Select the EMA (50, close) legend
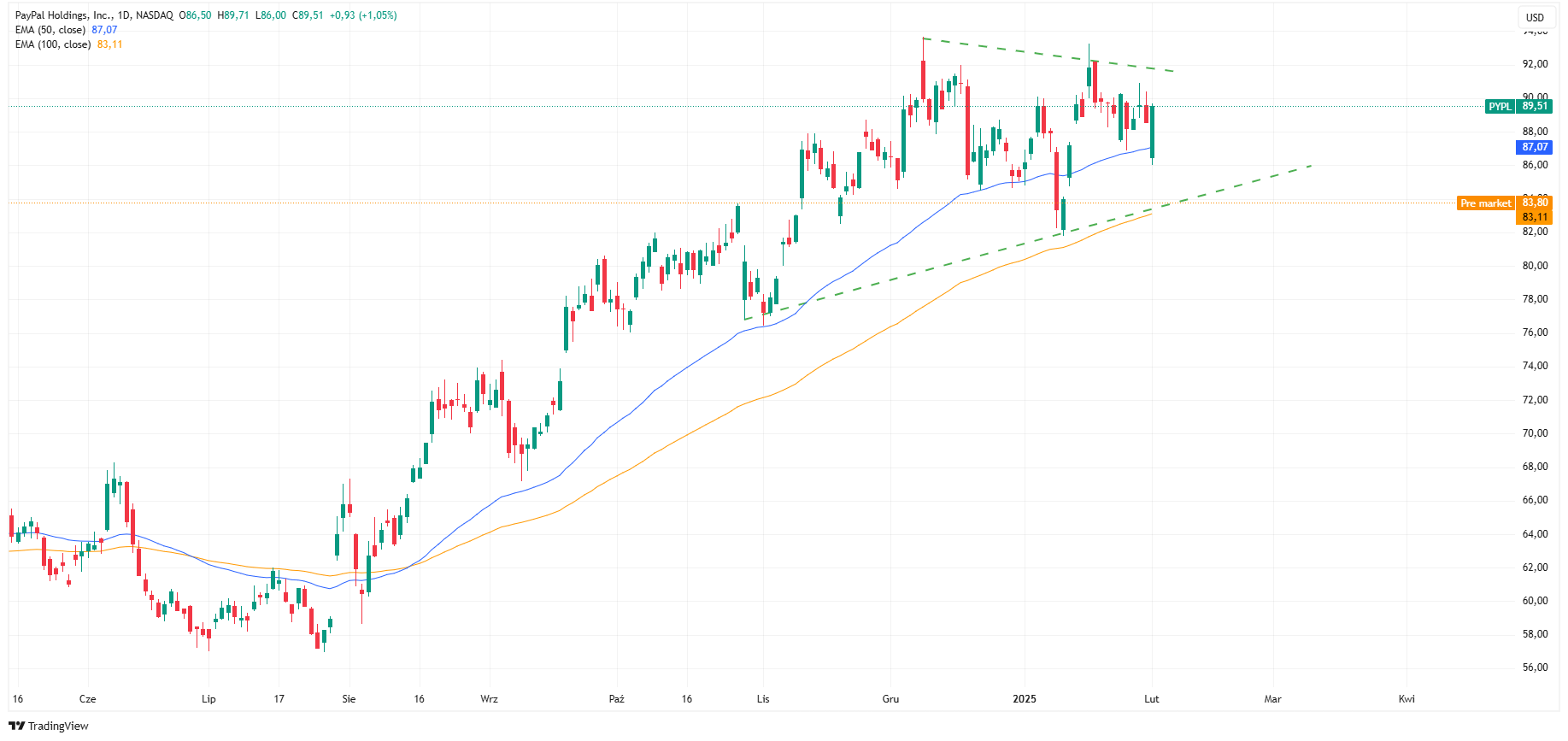Viewport: 1568px width, 741px height. point(50,30)
